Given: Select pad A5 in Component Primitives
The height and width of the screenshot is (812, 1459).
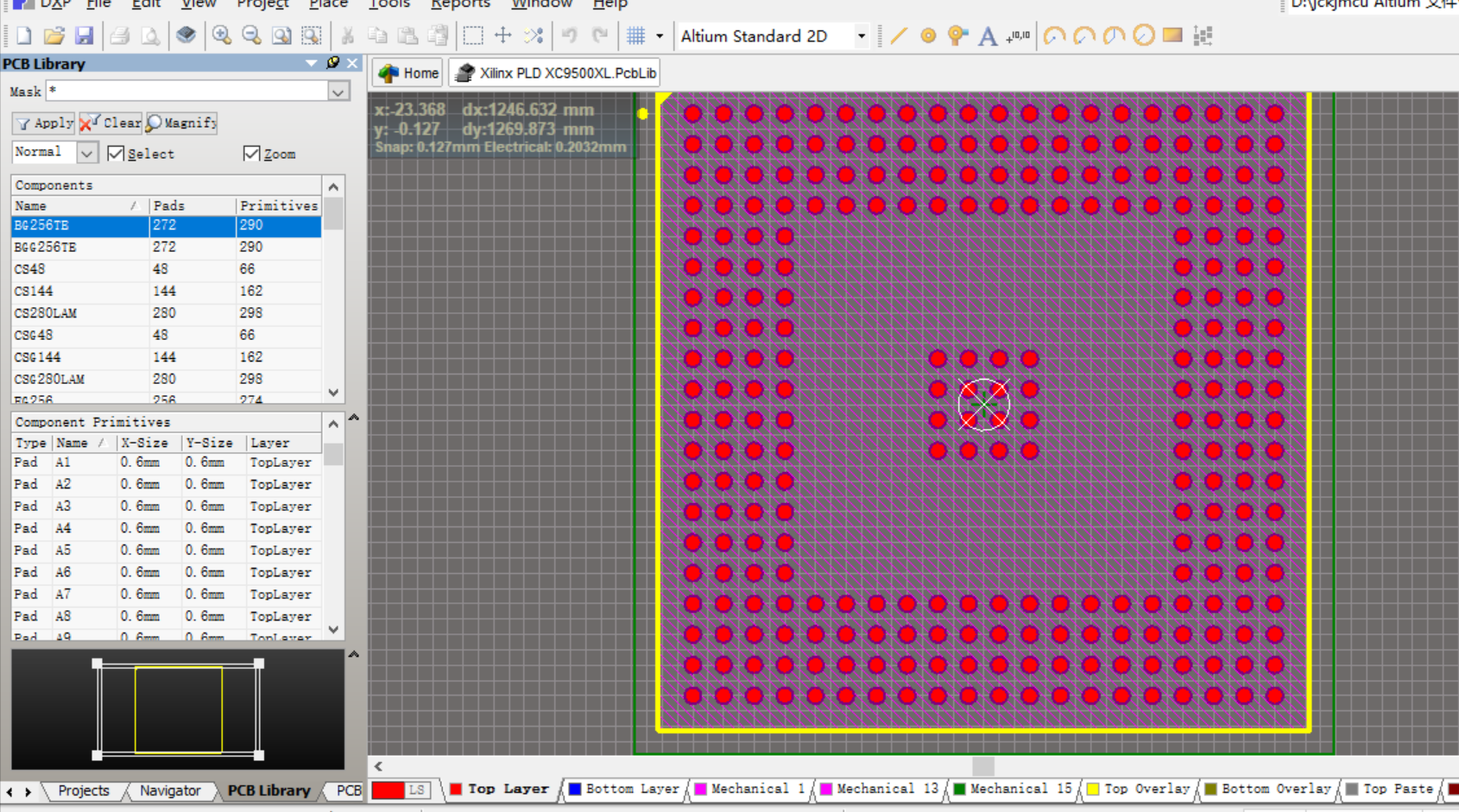Looking at the screenshot, I should [x=166, y=551].
